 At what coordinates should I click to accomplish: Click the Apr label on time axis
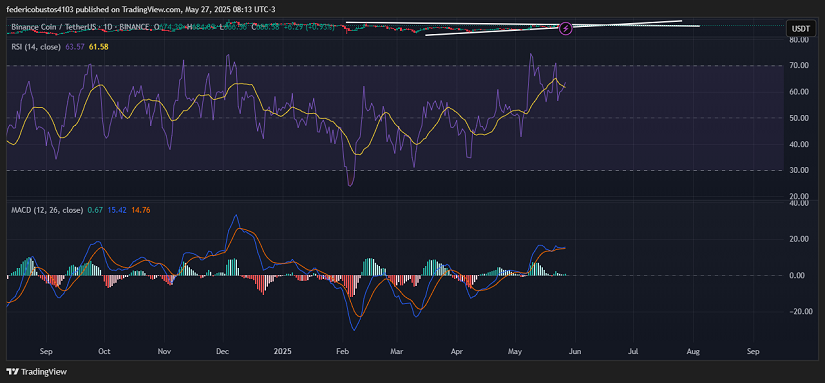click(457, 351)
